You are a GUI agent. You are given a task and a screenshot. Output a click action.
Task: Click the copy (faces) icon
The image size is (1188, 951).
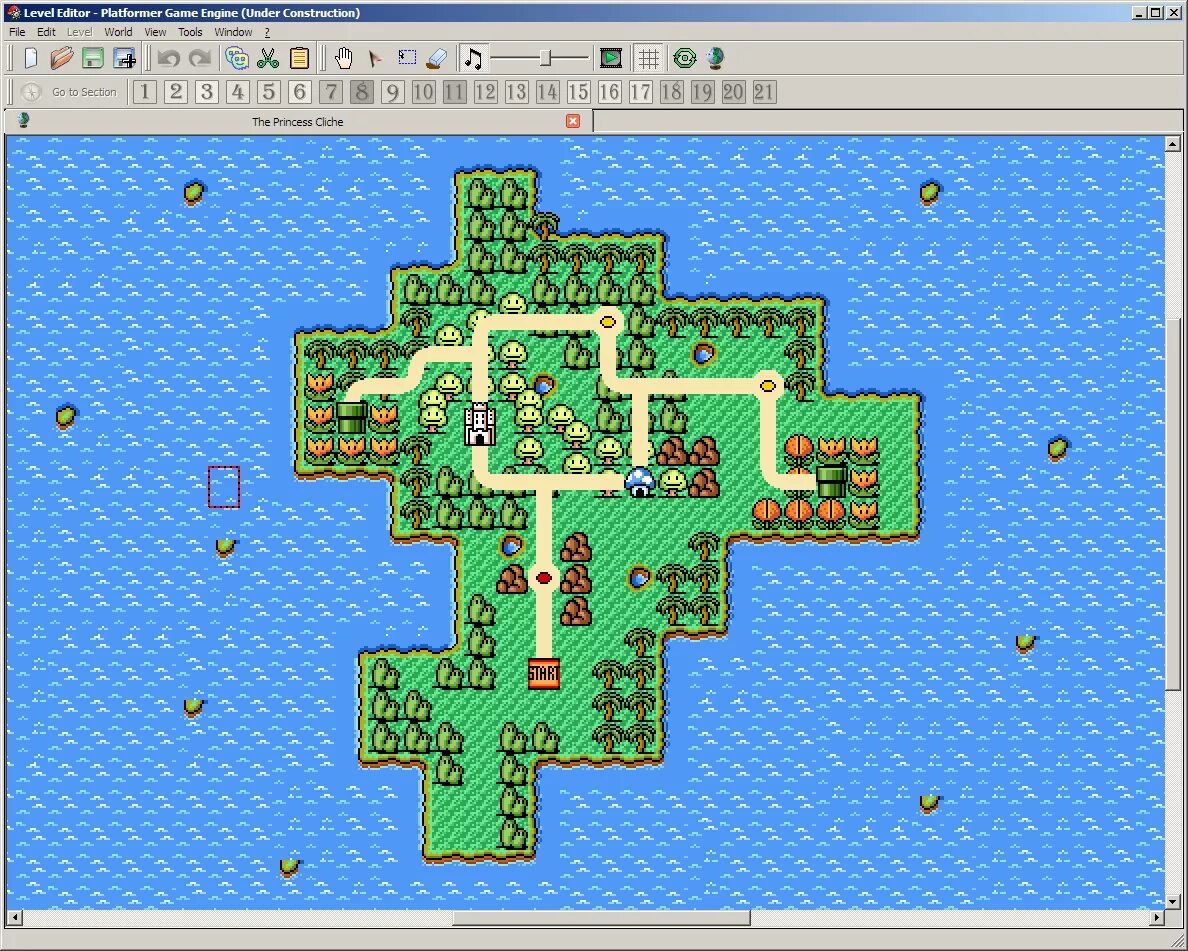pos(237,58)
